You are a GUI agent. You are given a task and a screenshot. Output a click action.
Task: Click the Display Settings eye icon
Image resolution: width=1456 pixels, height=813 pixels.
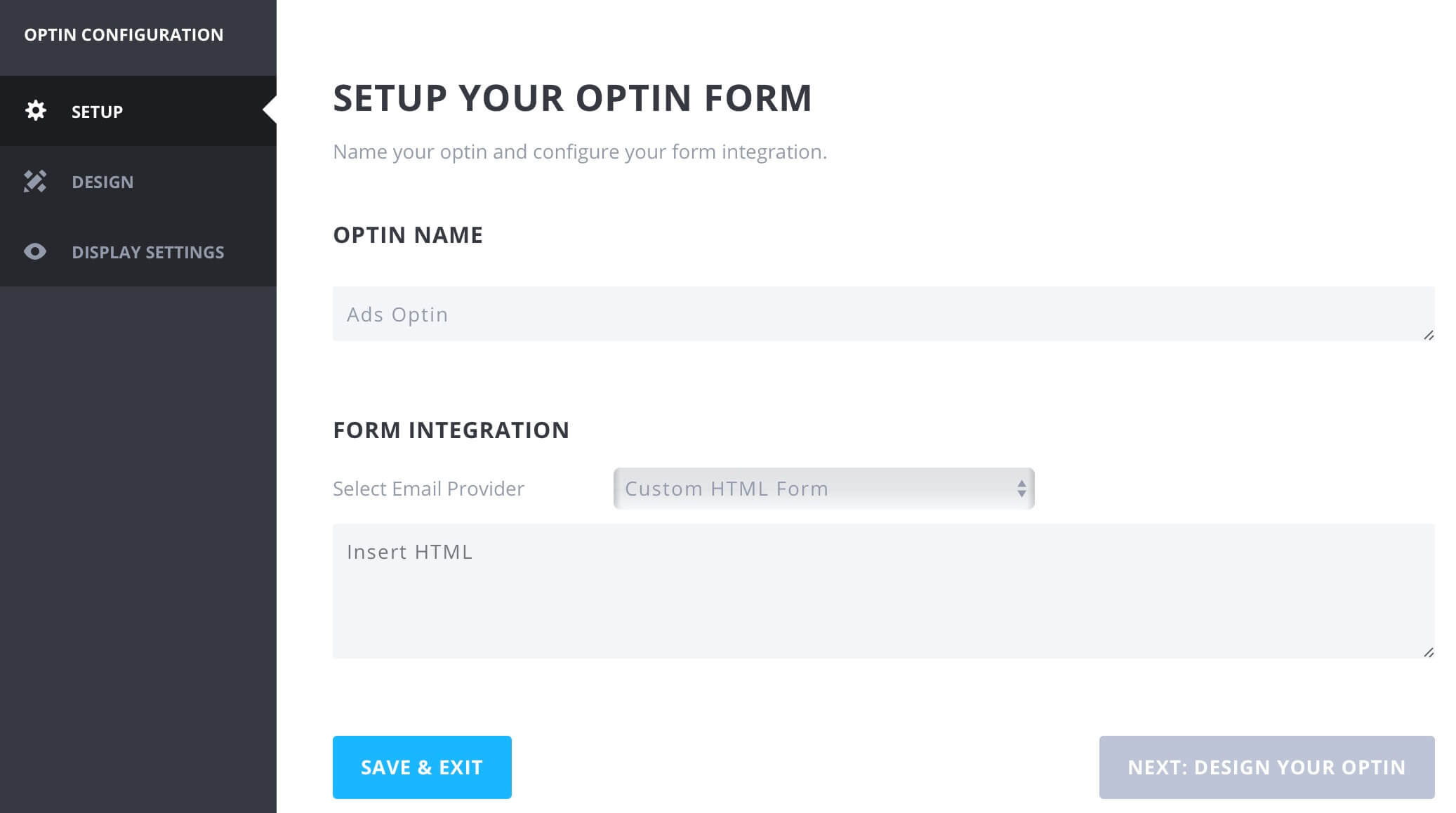pyautogui.click(x=35, y=251)
